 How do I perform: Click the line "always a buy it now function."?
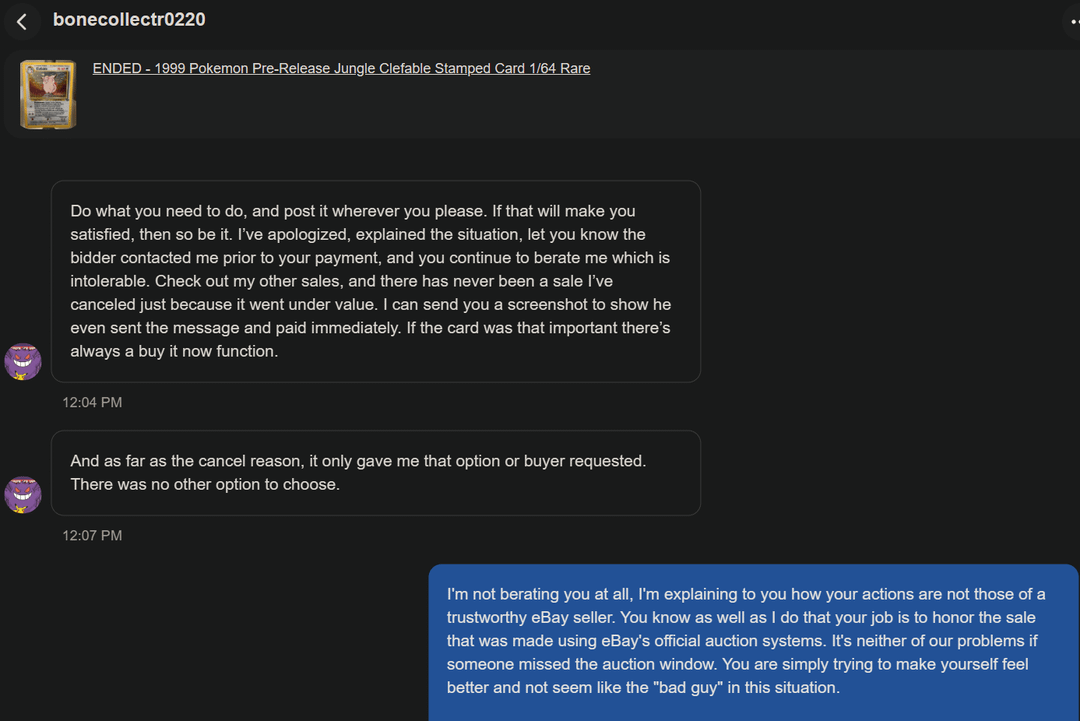[174, 351]
